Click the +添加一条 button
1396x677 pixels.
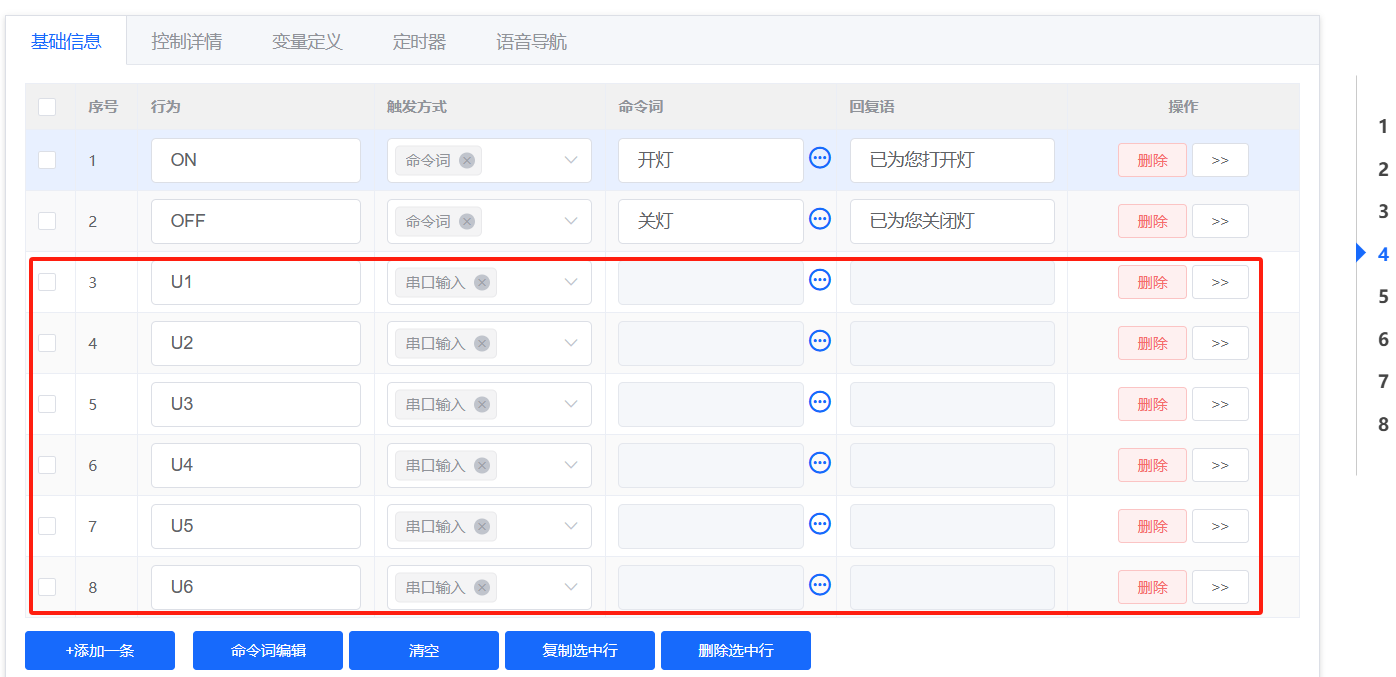point(99,650)
